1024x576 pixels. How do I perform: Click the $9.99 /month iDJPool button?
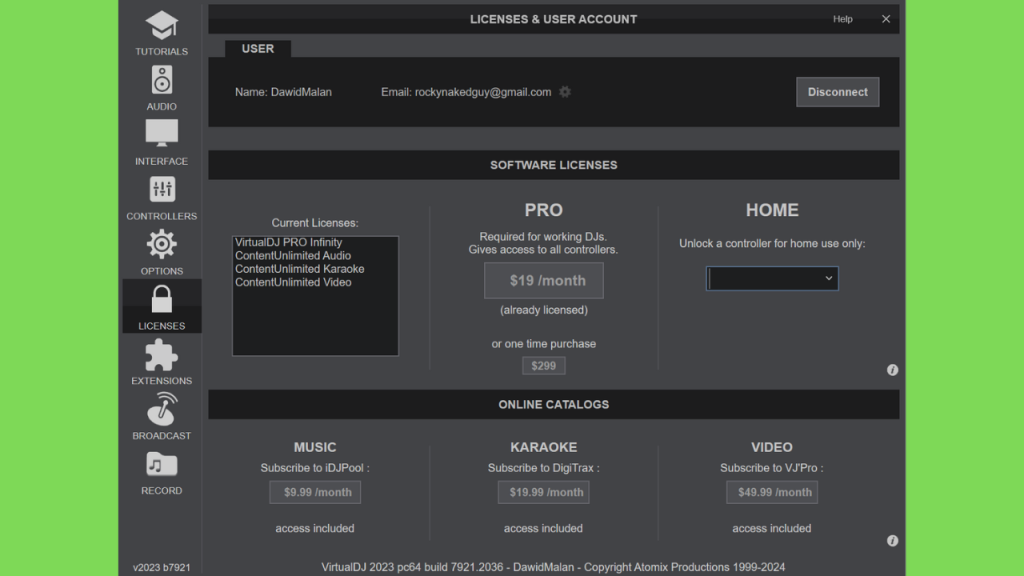(x=315, y=492)
